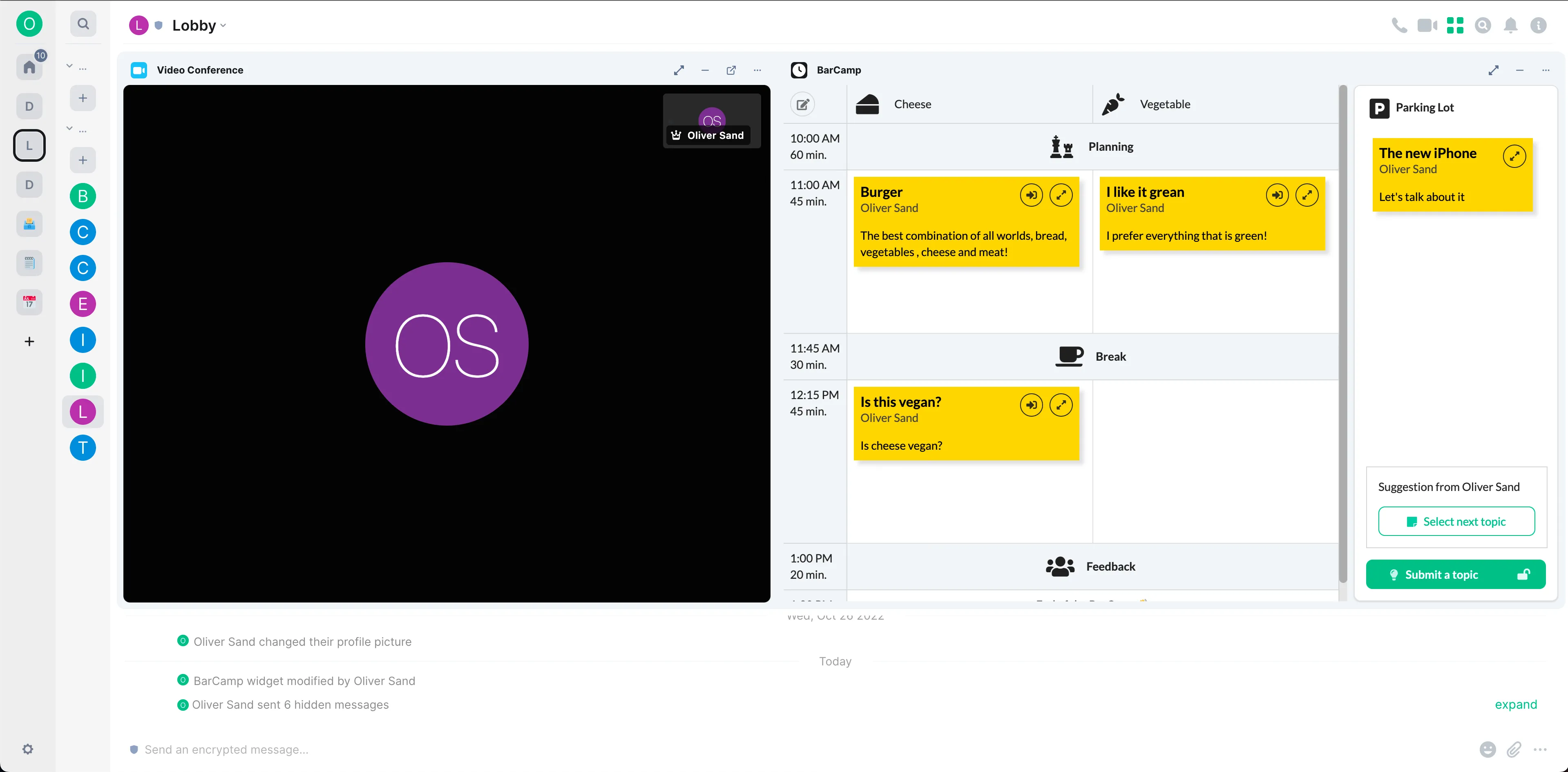Toggle the widgets grid icon

coord(1455,25)
